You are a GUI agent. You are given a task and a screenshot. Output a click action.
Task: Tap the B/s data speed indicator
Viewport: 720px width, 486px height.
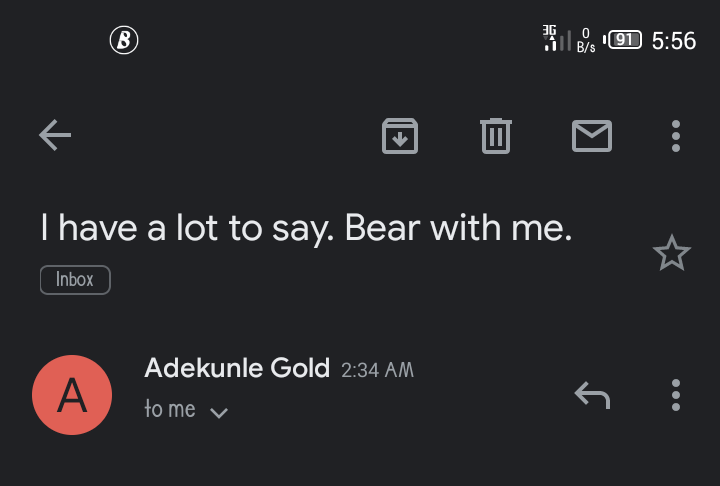point(586,40)
